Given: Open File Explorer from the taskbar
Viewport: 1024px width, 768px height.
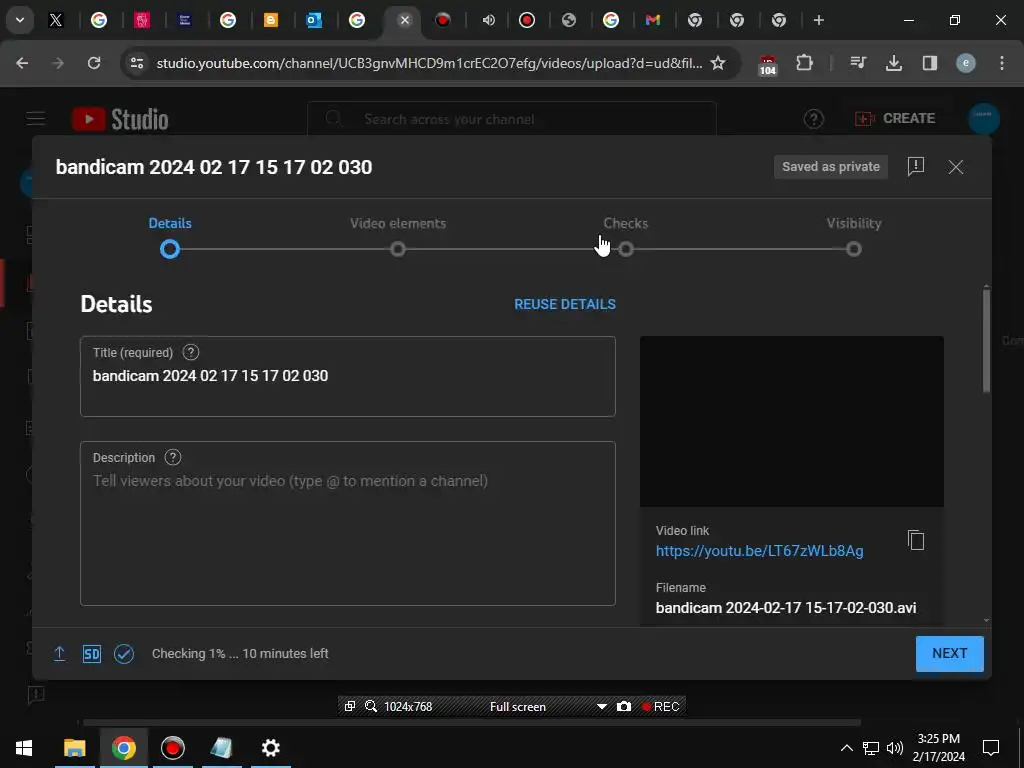Looking at the screenshot, I should click(x=74, y=748).
